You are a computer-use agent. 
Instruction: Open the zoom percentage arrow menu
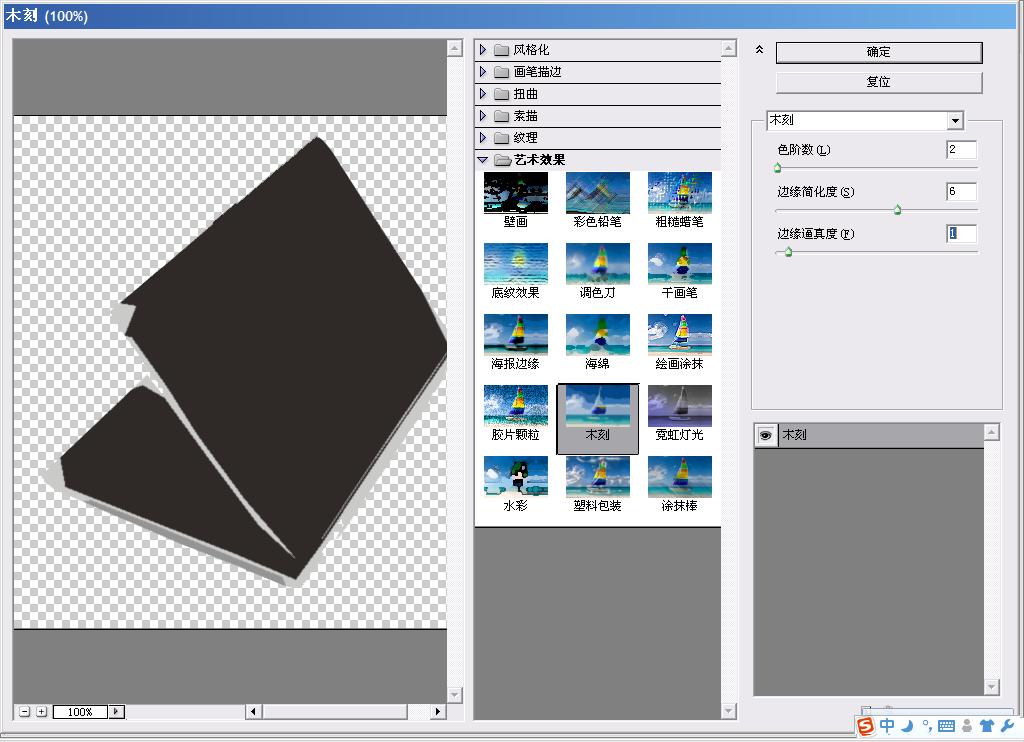116,711
